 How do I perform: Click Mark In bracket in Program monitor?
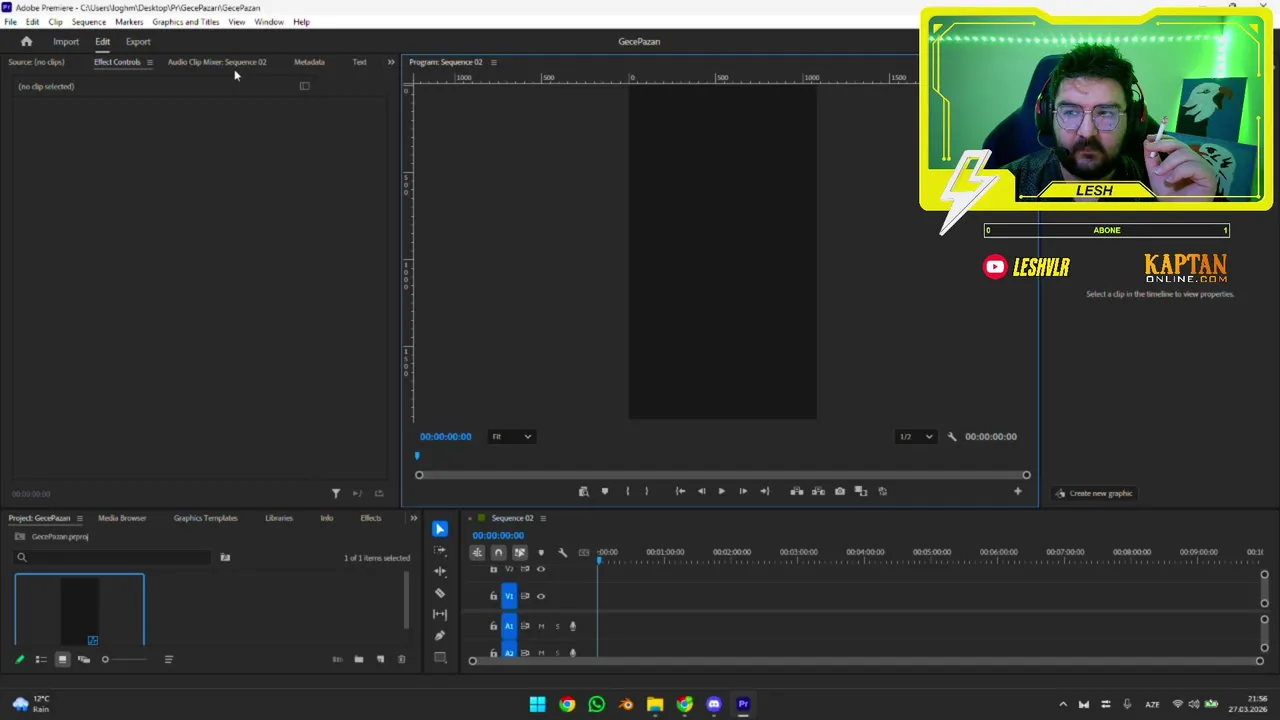pos(627,491)
